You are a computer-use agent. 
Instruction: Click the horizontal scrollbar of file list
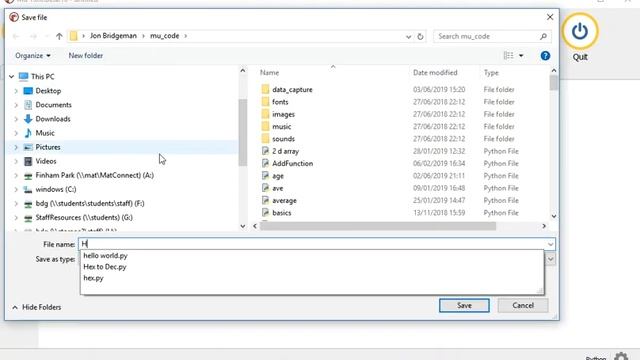click(378, 226)
